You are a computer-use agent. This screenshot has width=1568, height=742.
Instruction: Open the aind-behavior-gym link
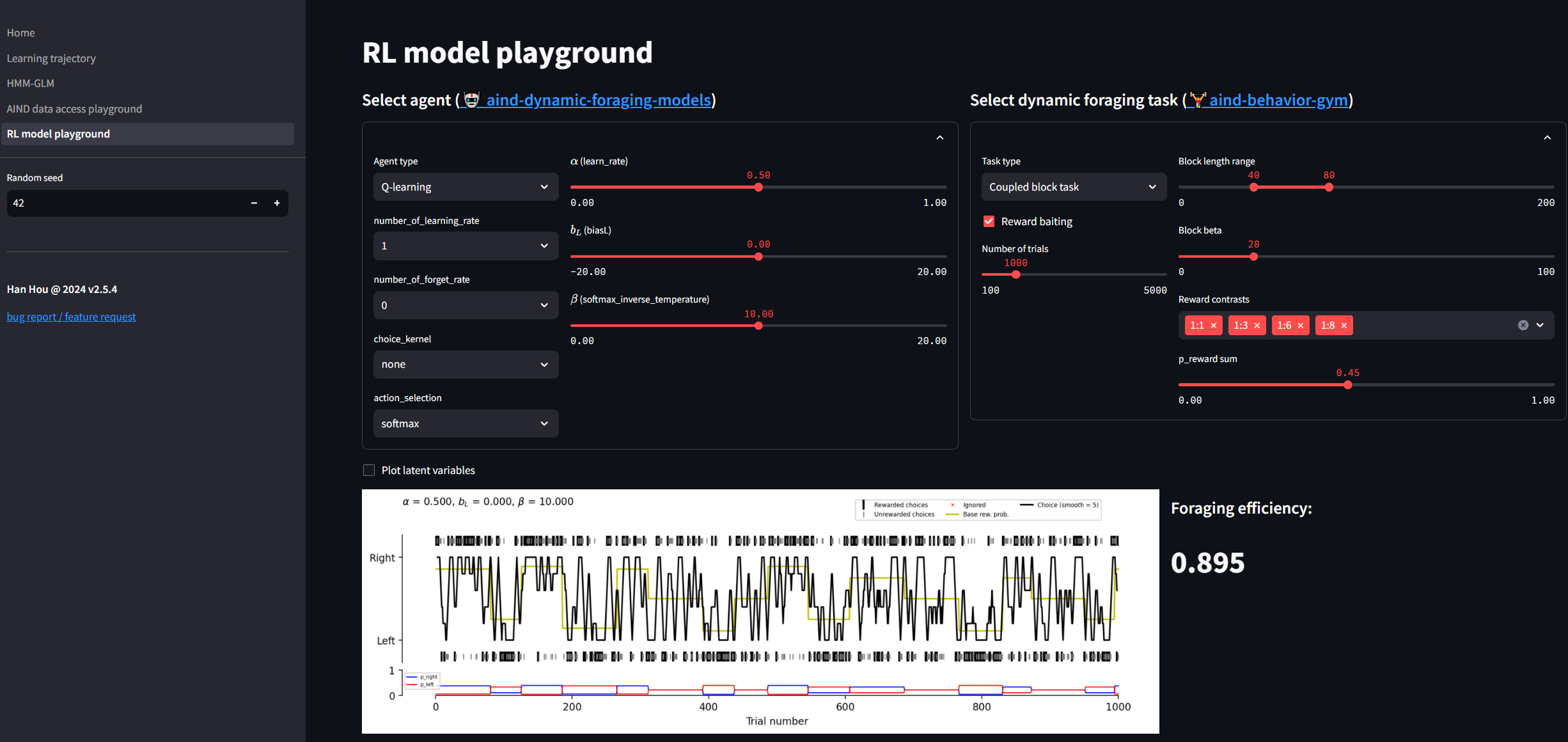(1269, 100)
